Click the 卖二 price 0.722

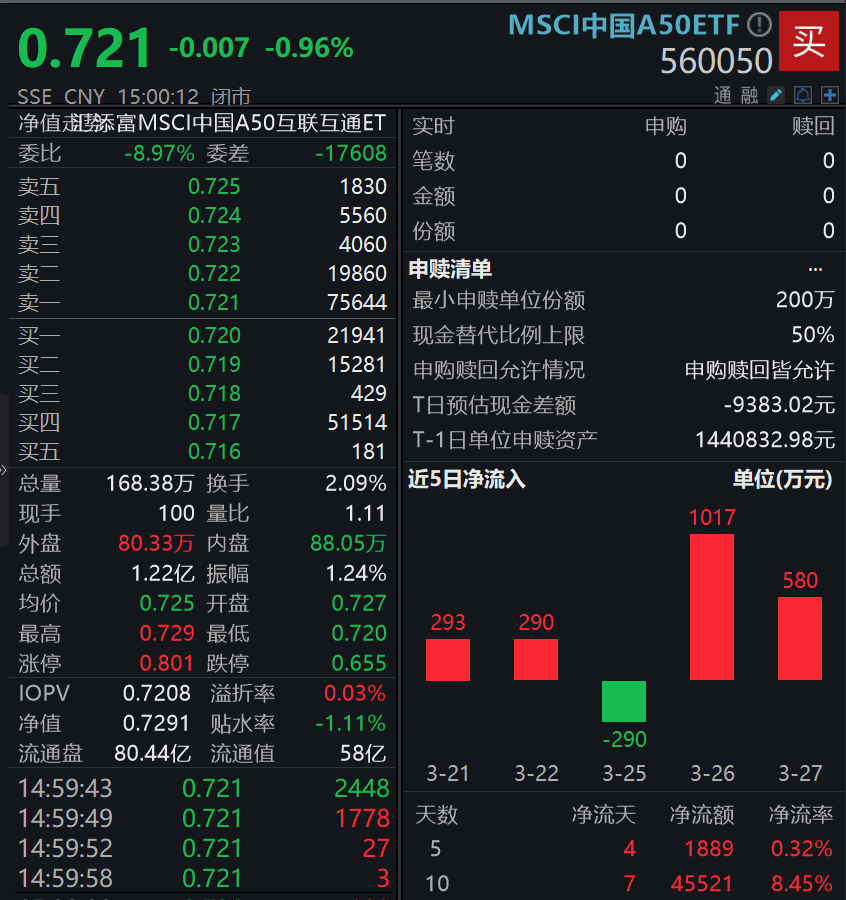(x=214, y=273)
